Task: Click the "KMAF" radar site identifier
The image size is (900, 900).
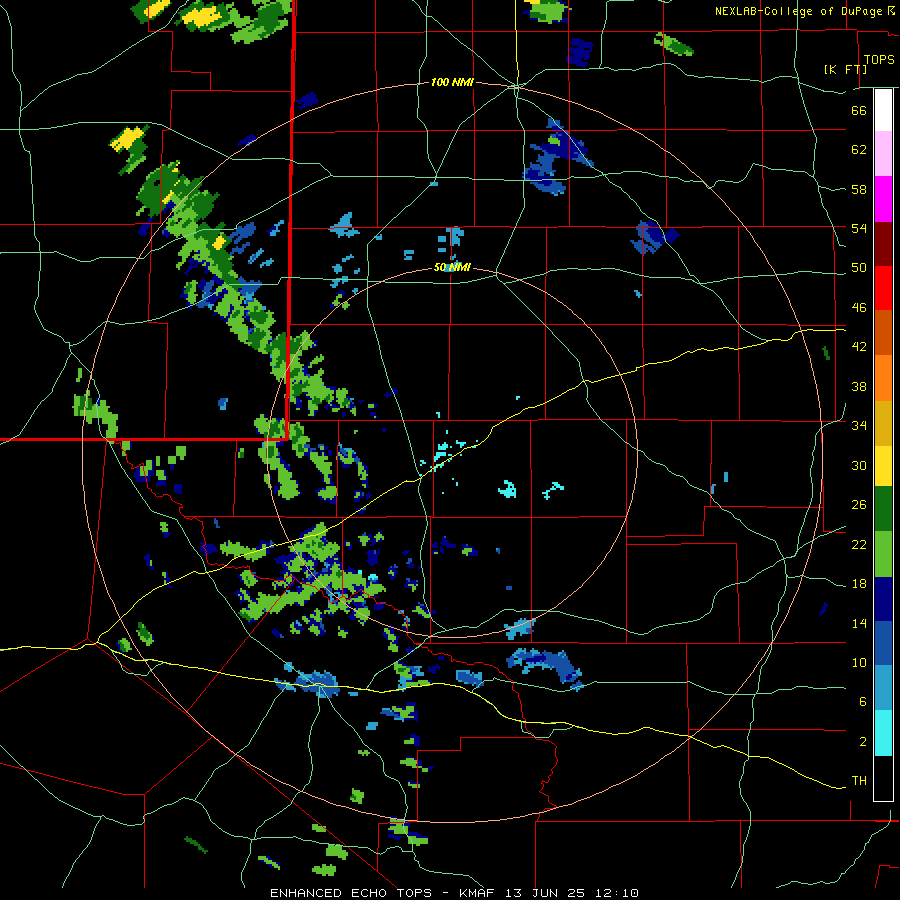Action: [x=476, y=893]
